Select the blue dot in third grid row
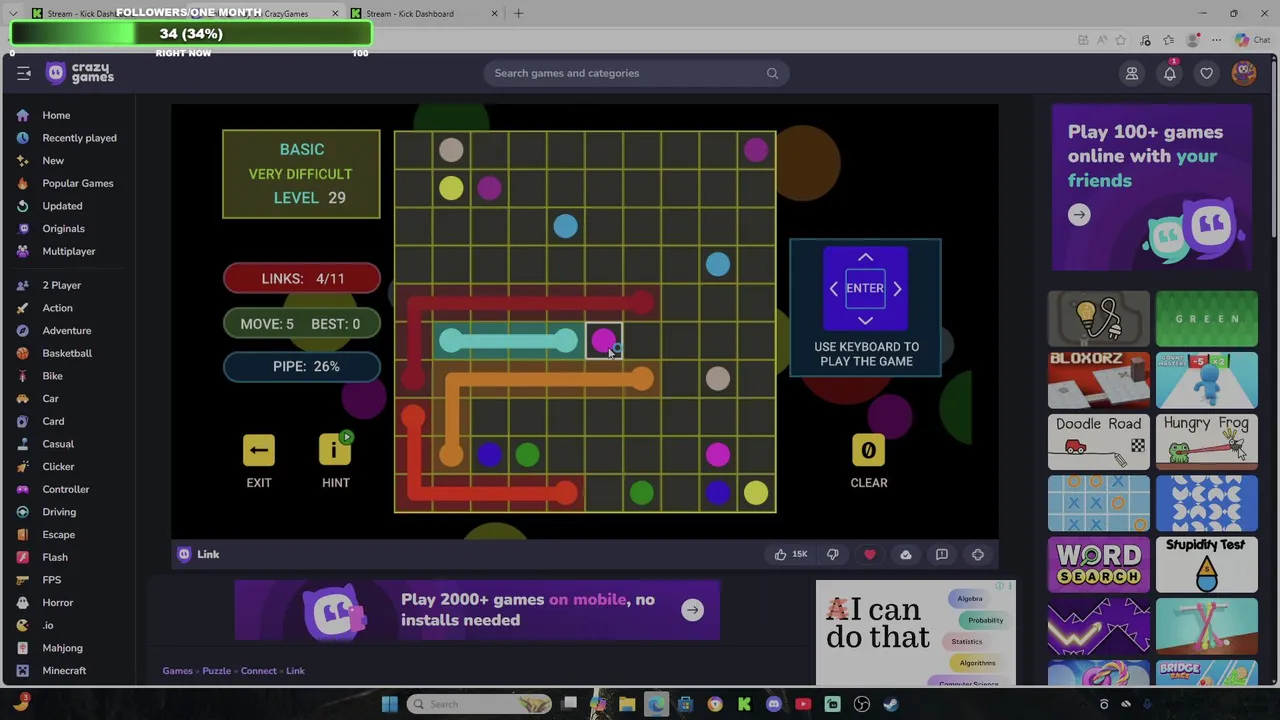Viewport: 1280px width, 720px height. (x=565, y=226)
